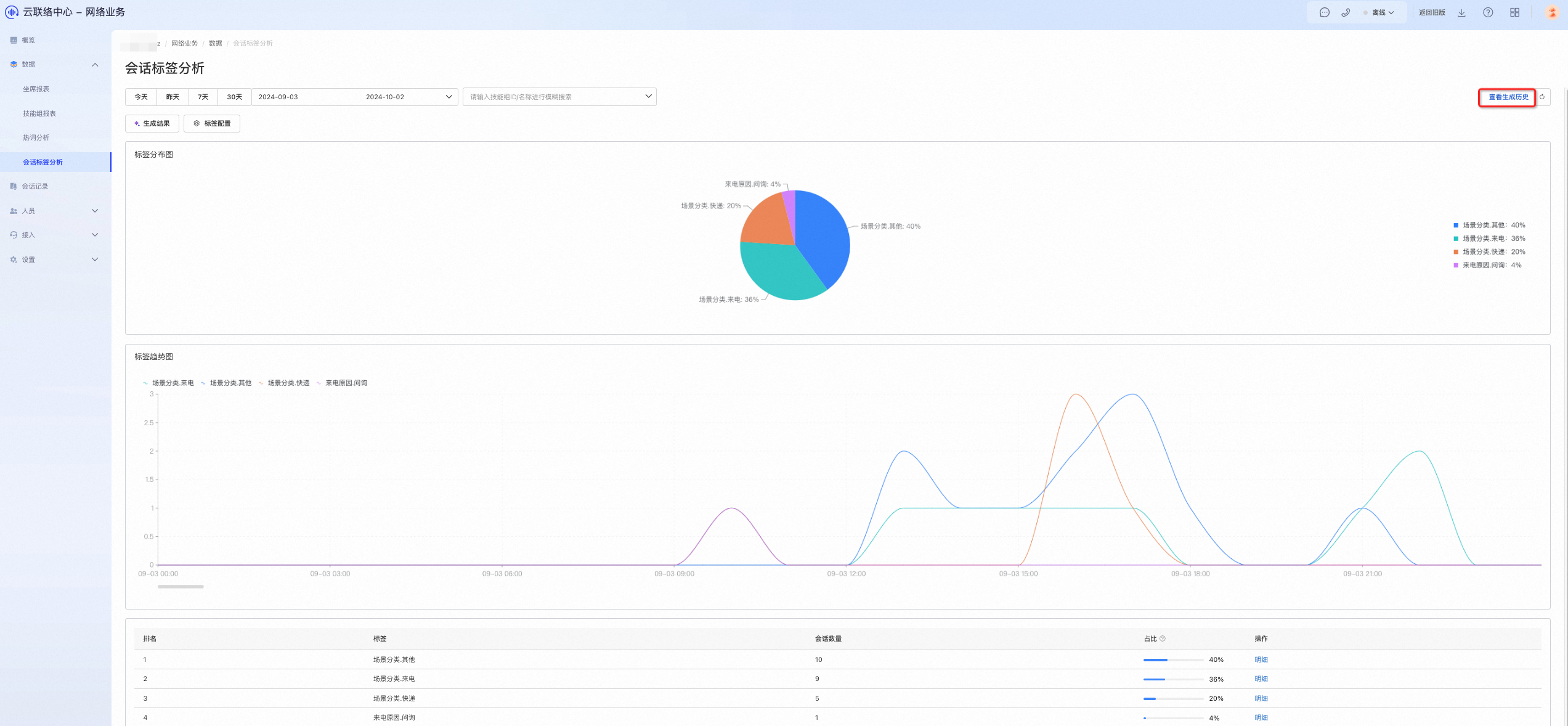Open the help question mark icon
The width and height of the screenshot is (1568, 726).
pos(1488,12)
